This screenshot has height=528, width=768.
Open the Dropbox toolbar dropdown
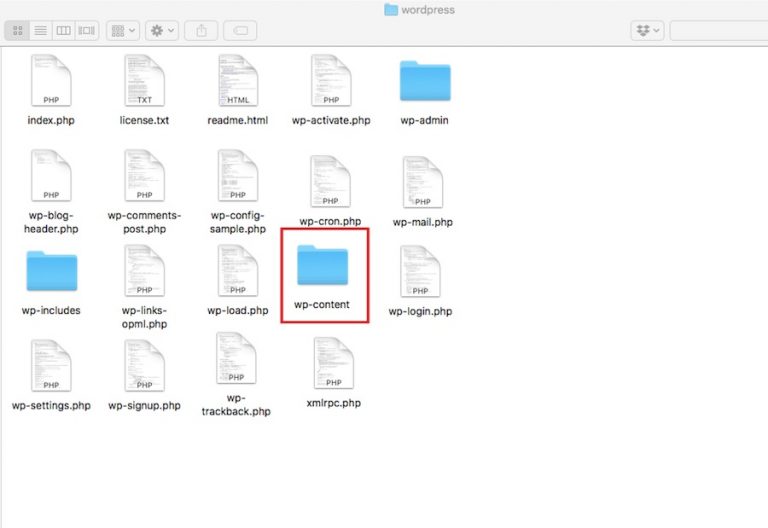(x=648, y=31)
